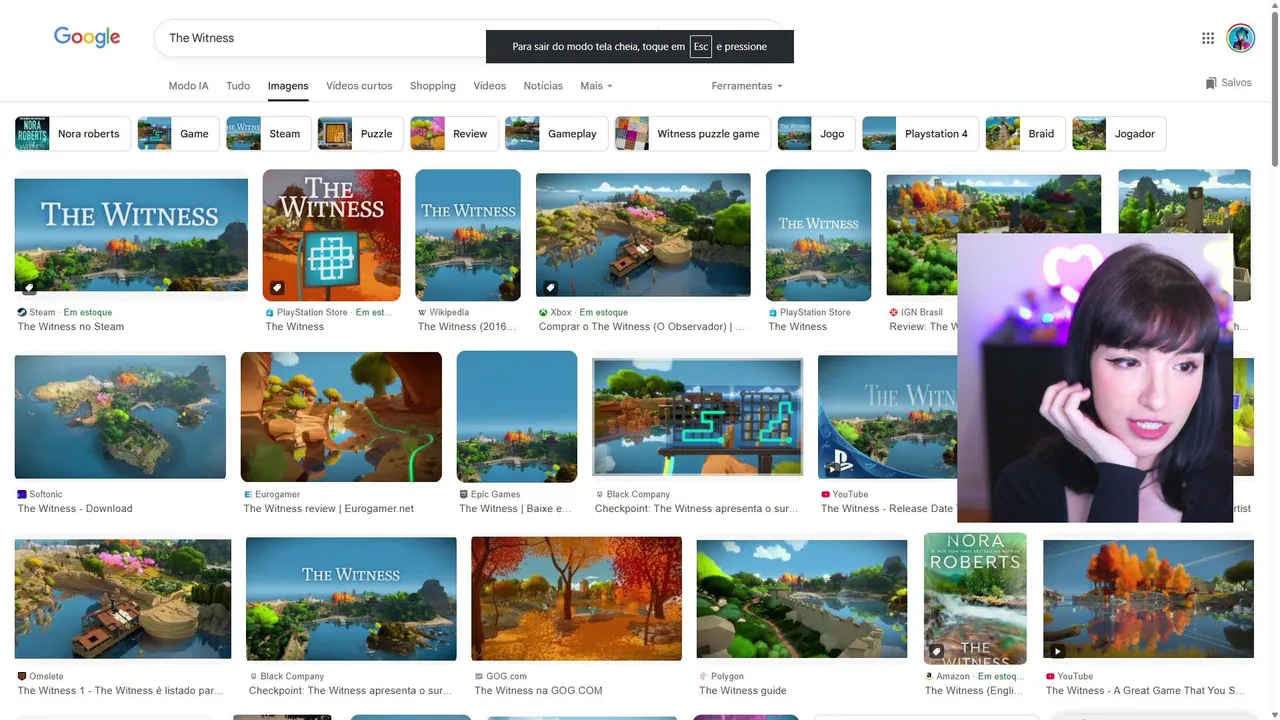1280x720 pixels.
Task: Click the product tag badge on the Nora Roberts book
Action: click(937, 651)
